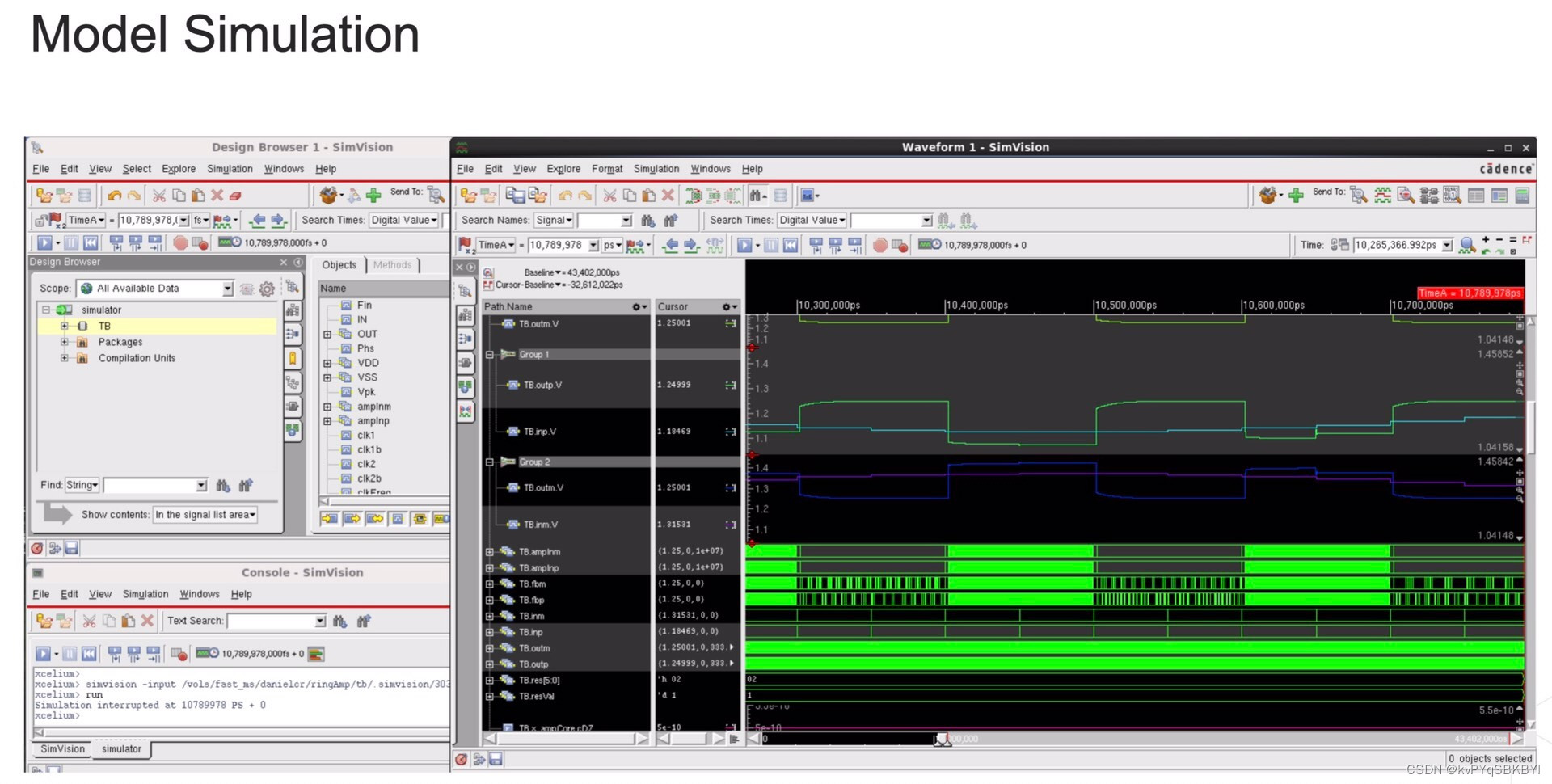Select the clk1b object in Name list
This screenshot has width=1552, height=784.
369,449
